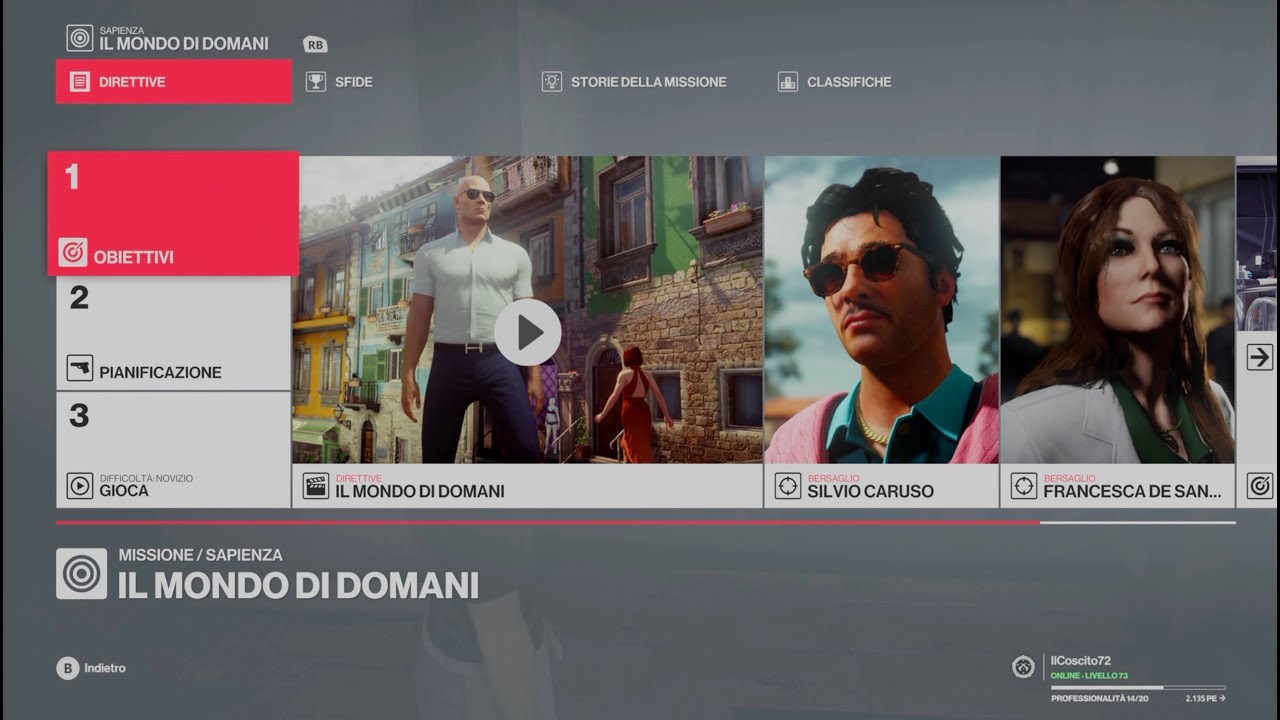
Task: Click the trophy icon beside Sfide
Action: (x=316, y=82)
